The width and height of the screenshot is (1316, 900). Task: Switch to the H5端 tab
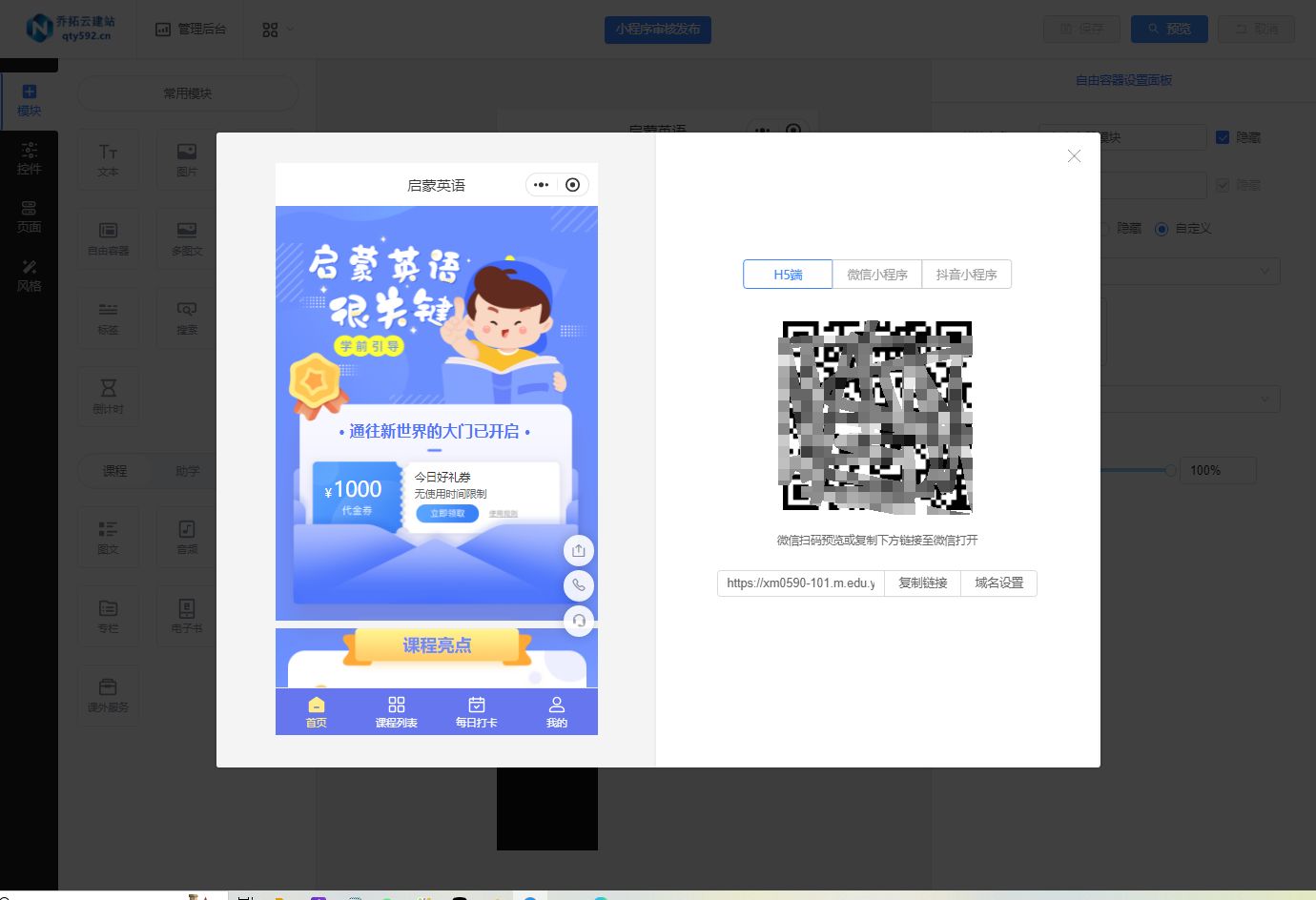[788, 275]
